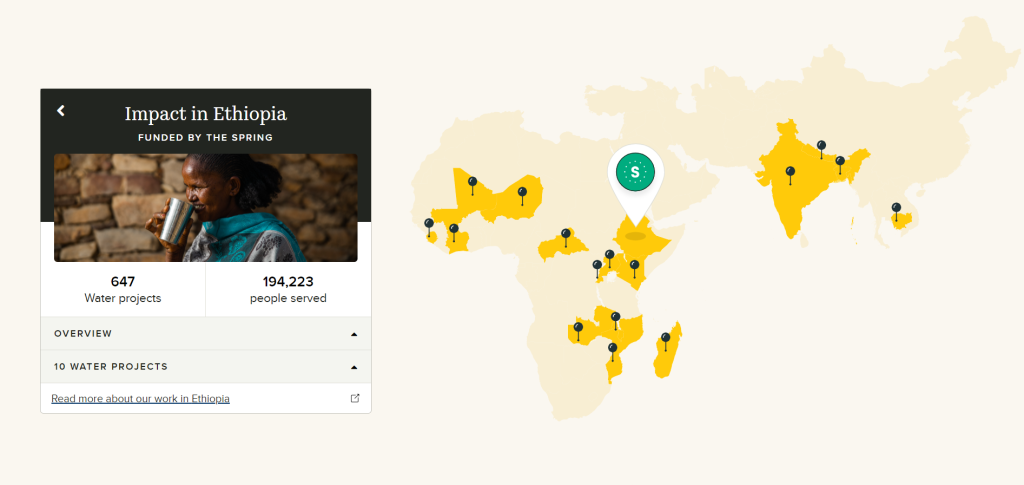Select the Côte d'Ivoire map pin
Viewport: 1024px width, 485px height.
pyautogui.click(x=453, y=231)
